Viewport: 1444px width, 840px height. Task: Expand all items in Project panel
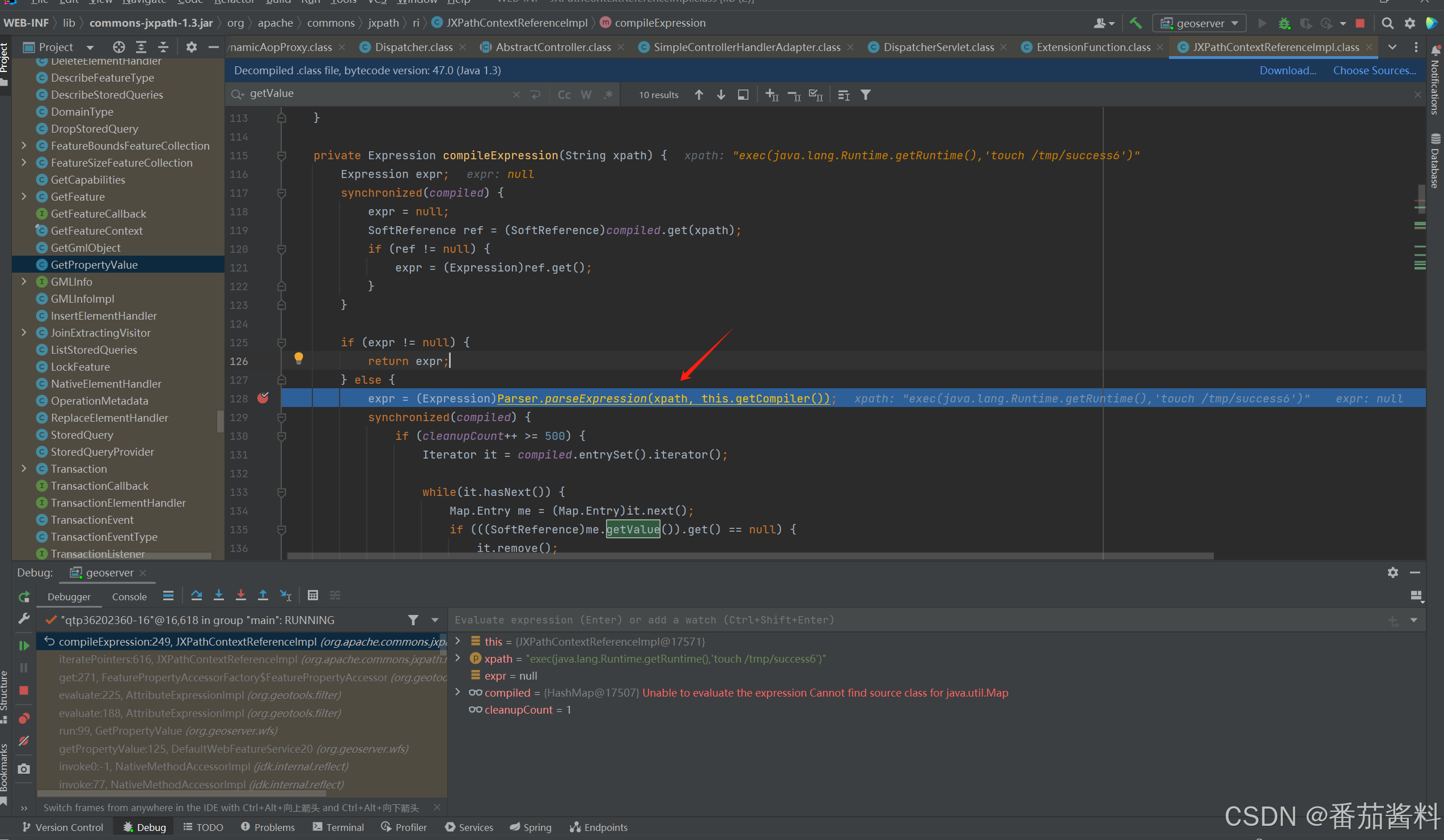pyautogui.click(x=141, y=47)
